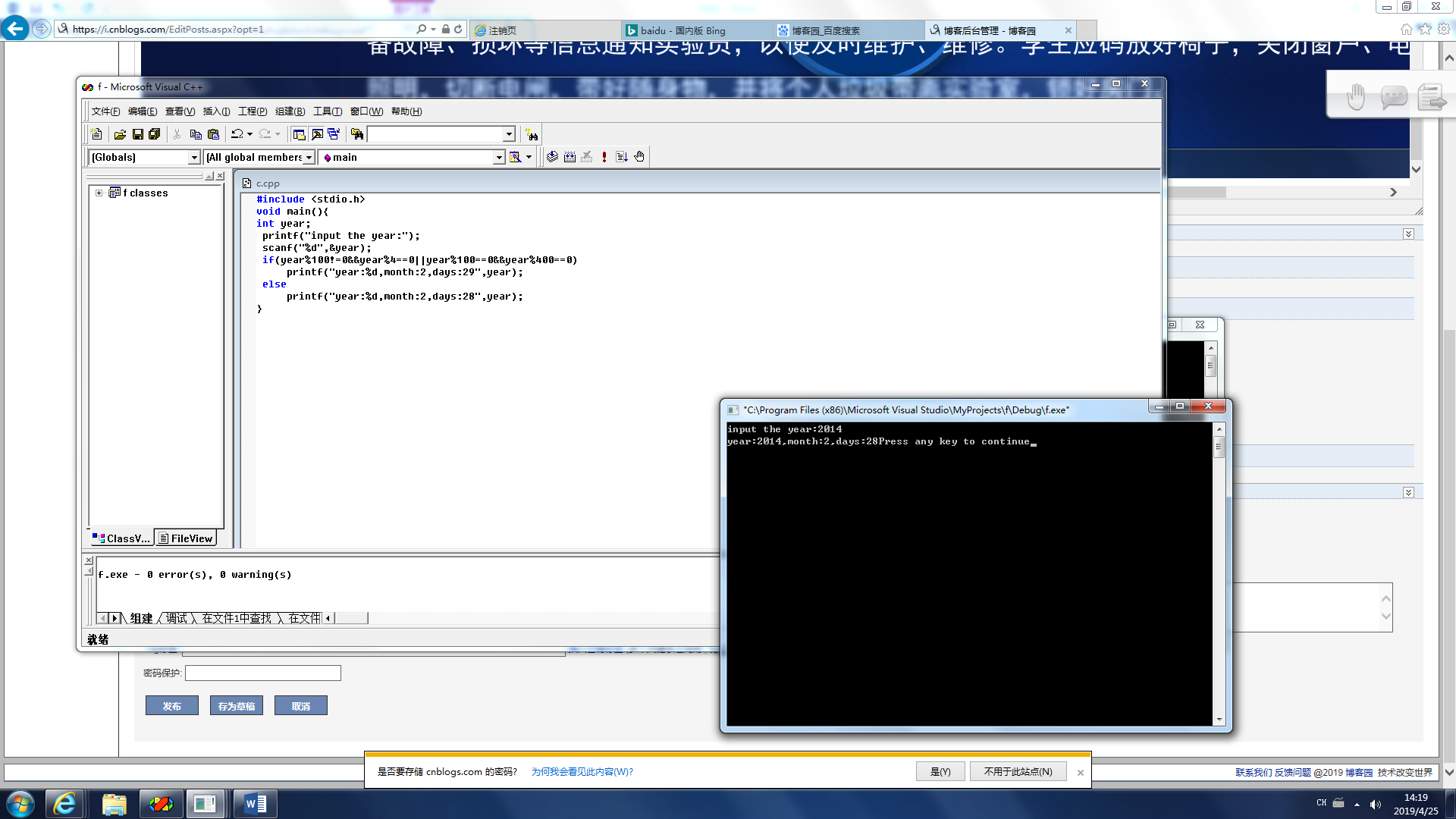Switch to ClassView tab
Viewport: 1456px width, 819px height.
tap(121, 538)
